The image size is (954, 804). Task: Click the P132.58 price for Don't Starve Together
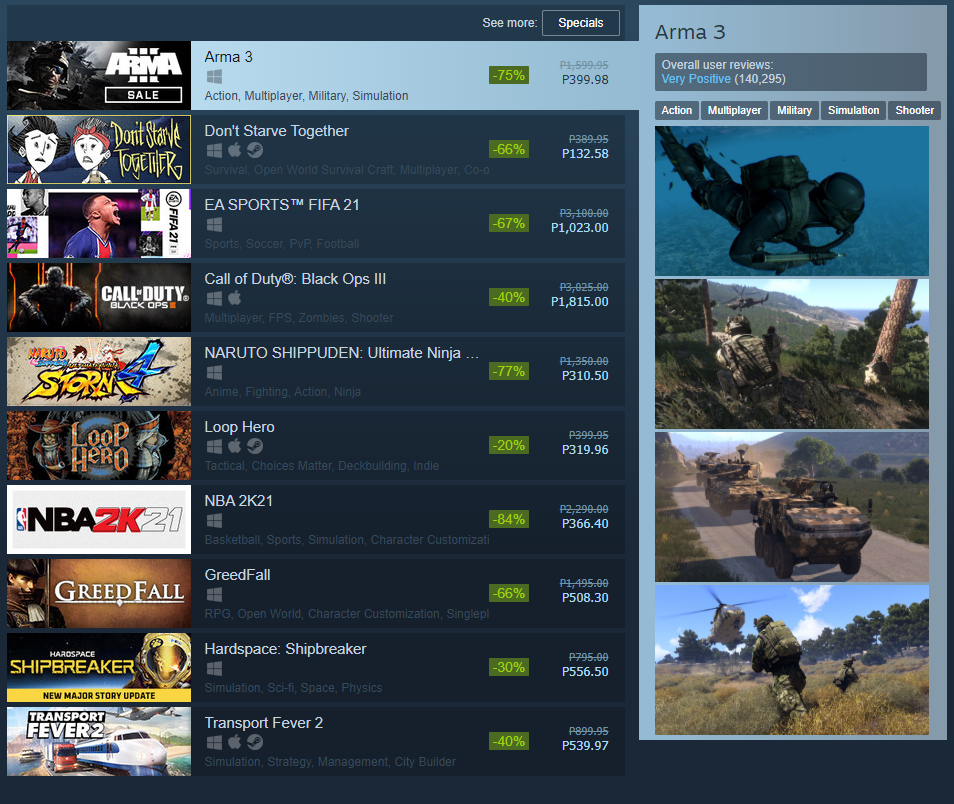(585, 154)
